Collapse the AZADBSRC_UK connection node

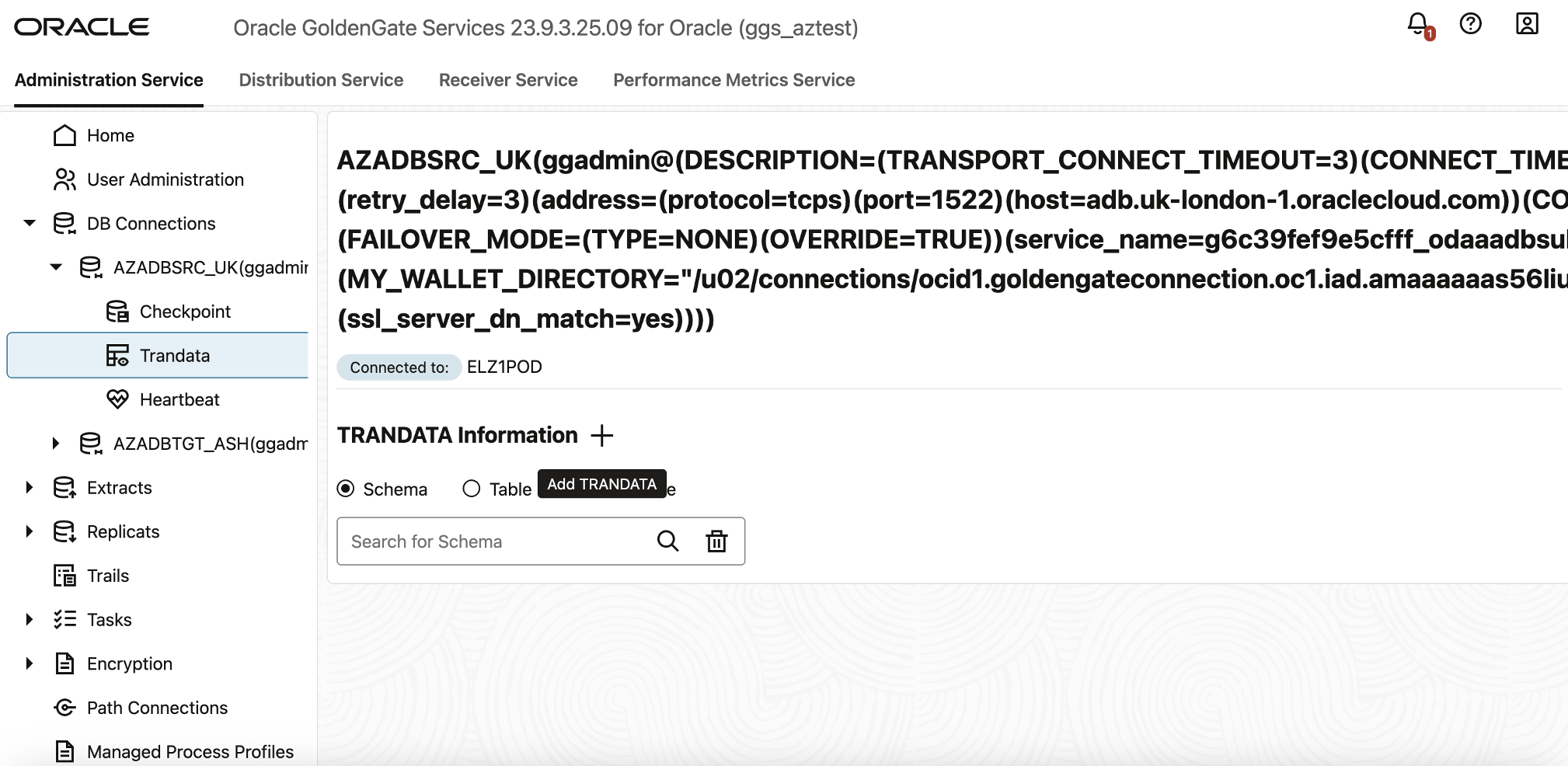tap(56, 267)
